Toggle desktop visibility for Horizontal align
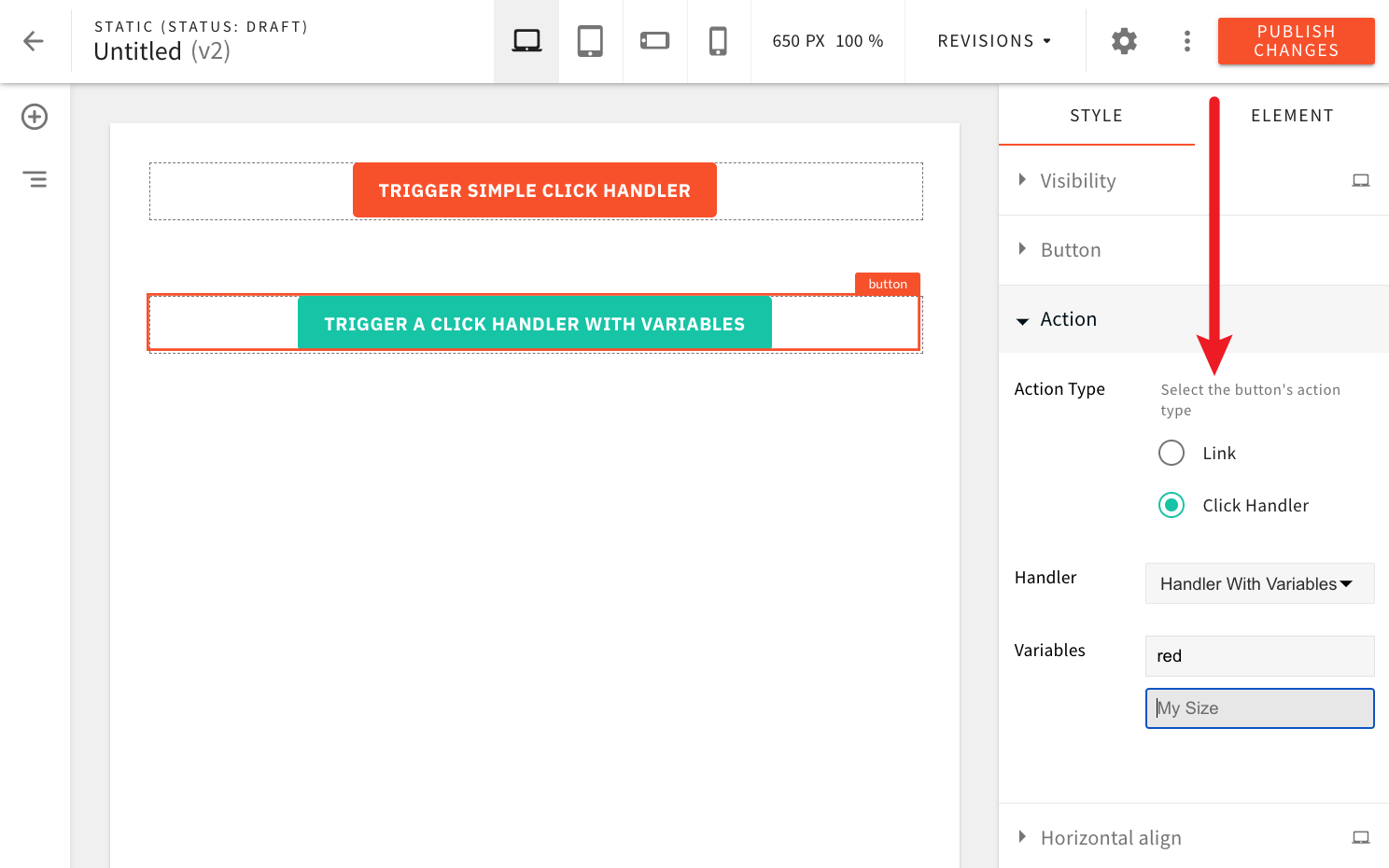Viewport: 1389px width, 868px height. tap(1361, 837)
